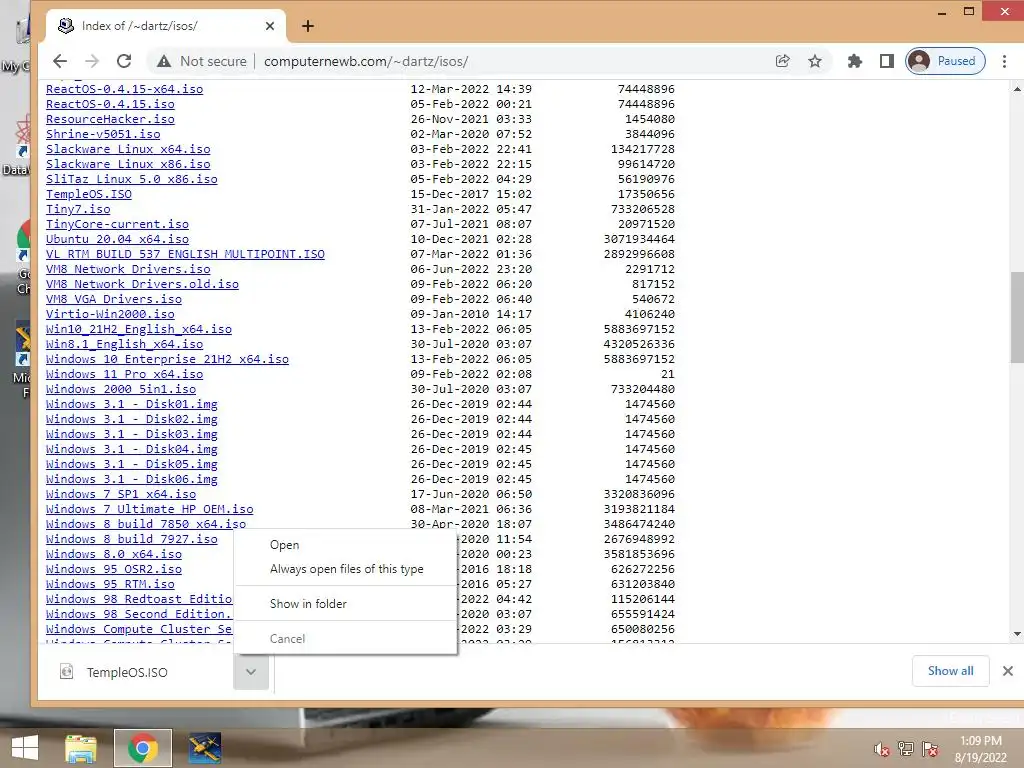Close the Index of /~dartz/isos/ tab

point(270,26)
